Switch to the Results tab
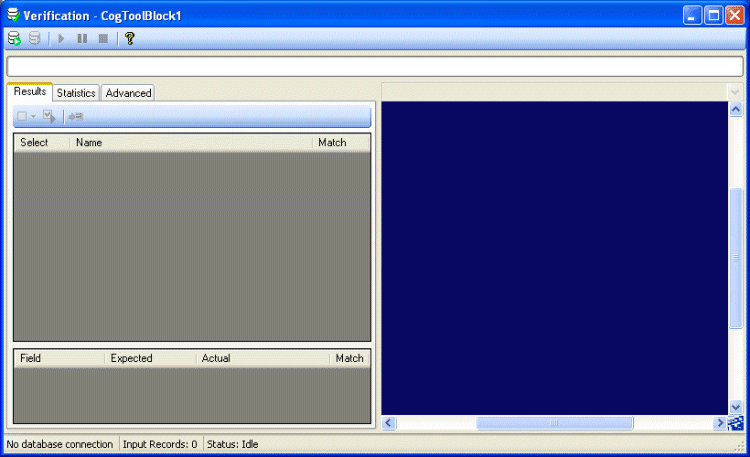The height and width of the screenshot is (457, 750). click(30, 91)
